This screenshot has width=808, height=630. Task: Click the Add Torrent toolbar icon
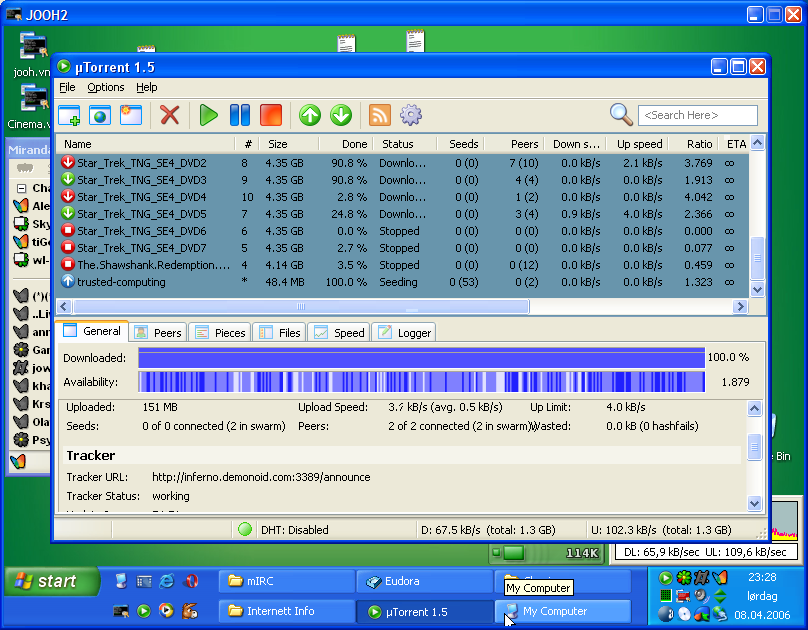point(69,115)
